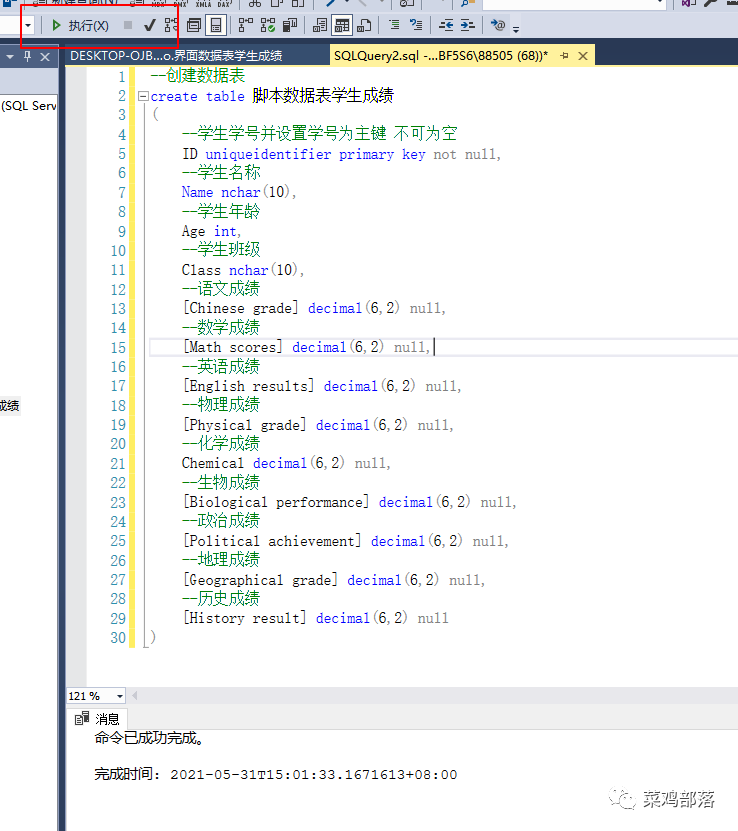This screenshot has width=738, height=831.
Task: Click '[Political achievement]' on line 25
Action: (272, 541)
